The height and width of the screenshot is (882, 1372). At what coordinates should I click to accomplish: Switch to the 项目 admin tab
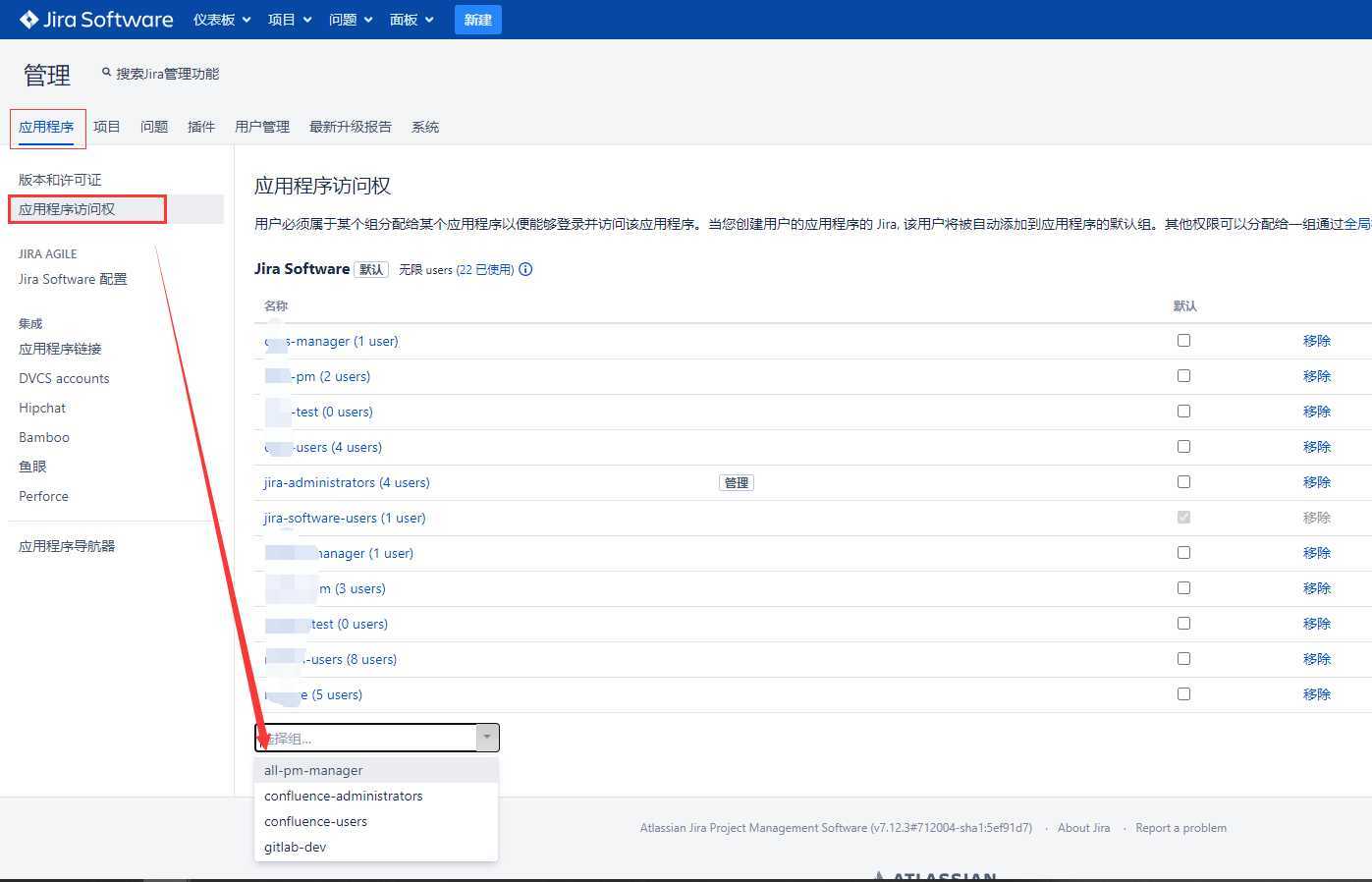(107, 127)
